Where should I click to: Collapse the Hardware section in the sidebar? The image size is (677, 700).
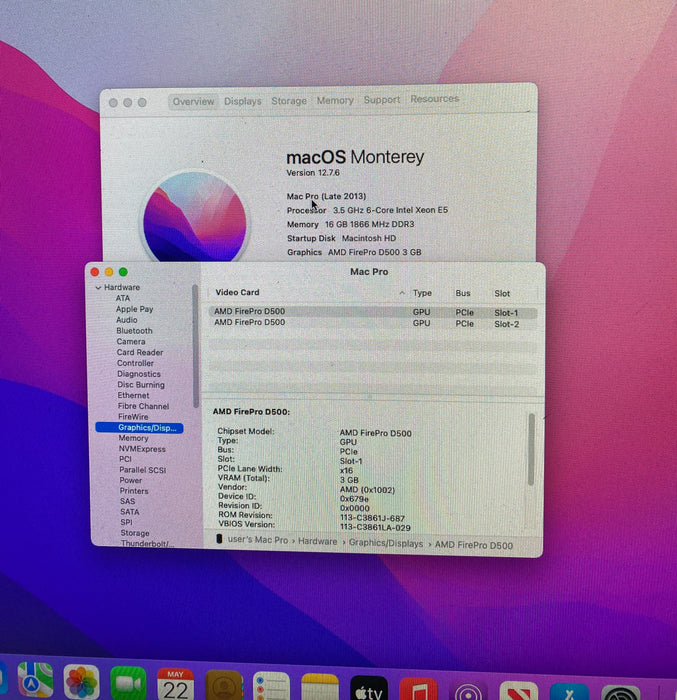[98, 288]
